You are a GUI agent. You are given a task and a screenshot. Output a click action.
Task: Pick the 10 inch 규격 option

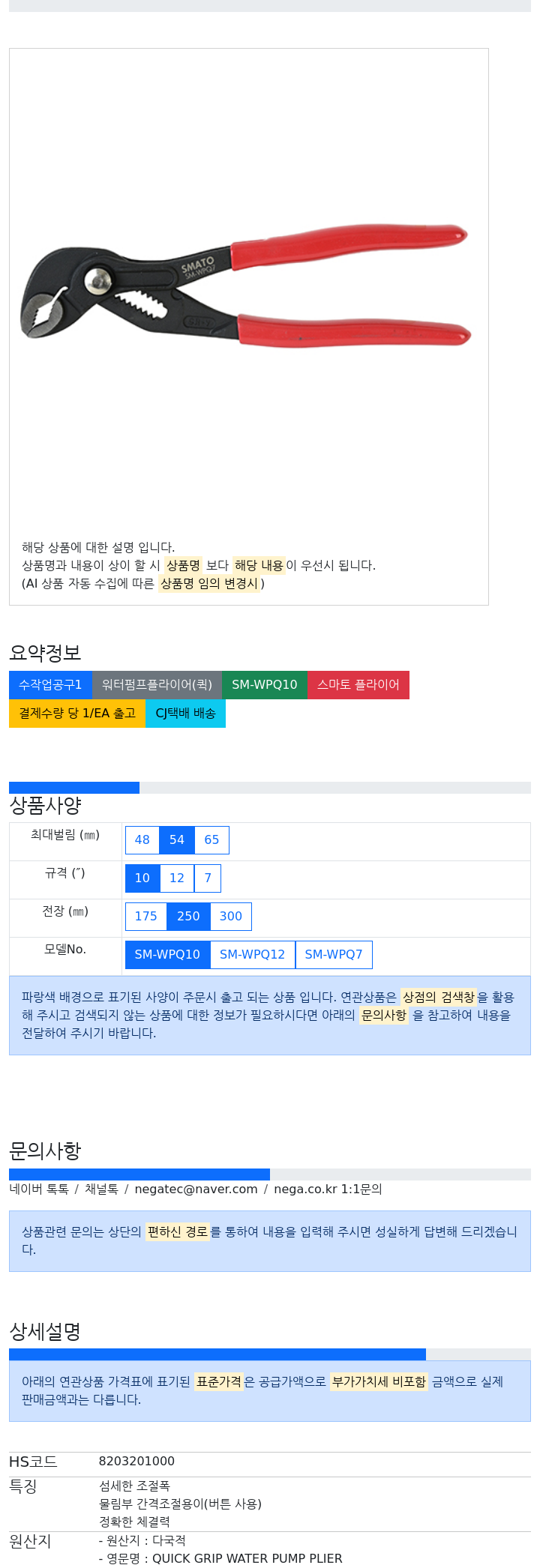pos(142,878)
